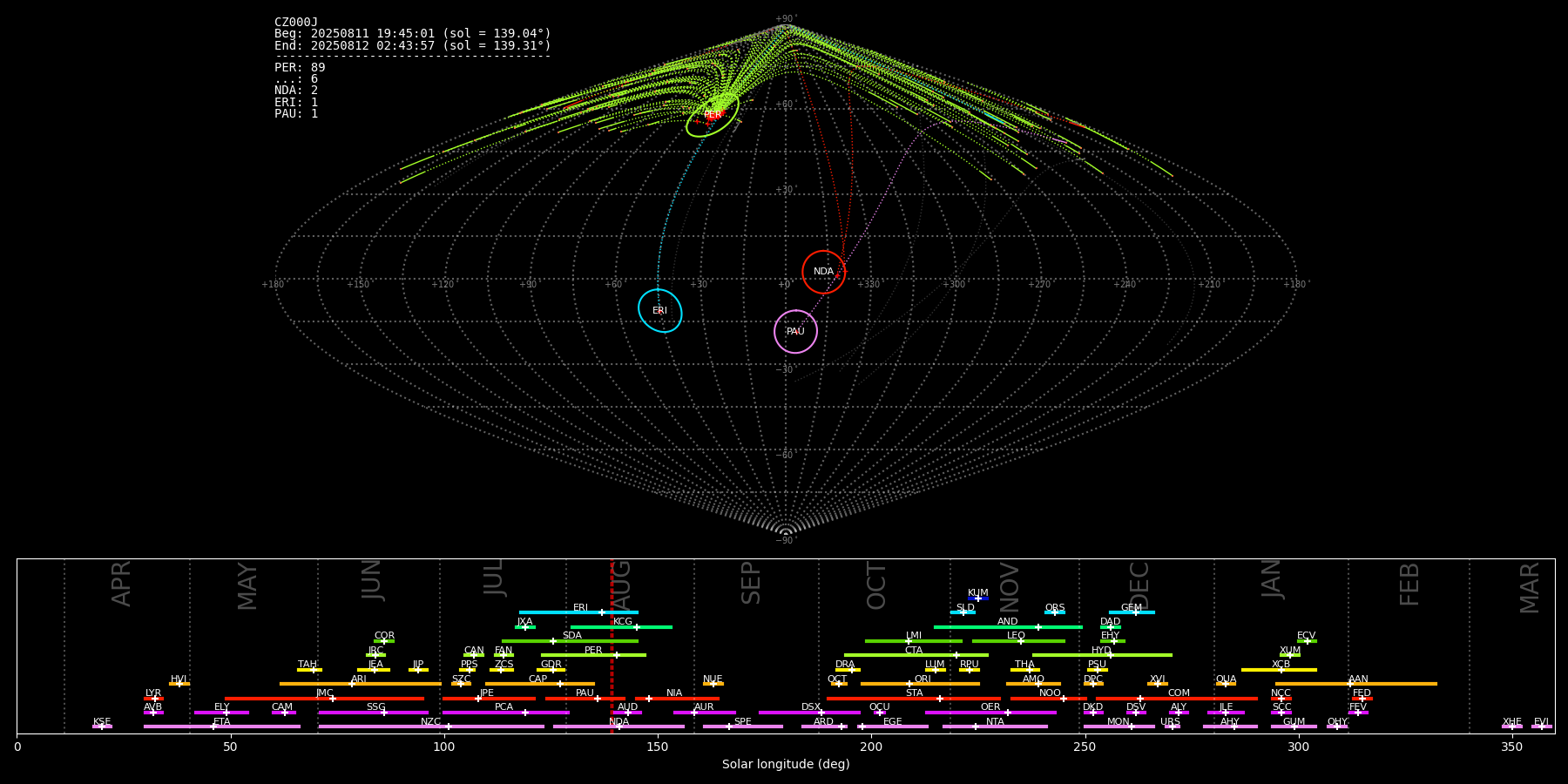Viewport: 1568px width, 784px height.
Task: Select the pink PAU radiant circle on map
Action: coord(795,331)
